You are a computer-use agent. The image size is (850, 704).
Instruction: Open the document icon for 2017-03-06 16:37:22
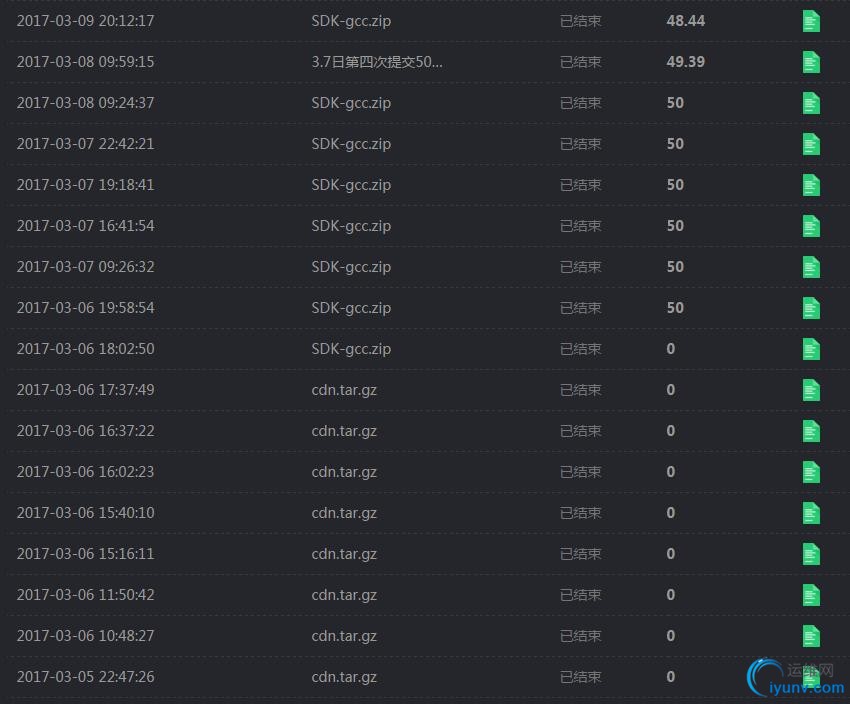(x=811, y=431)
